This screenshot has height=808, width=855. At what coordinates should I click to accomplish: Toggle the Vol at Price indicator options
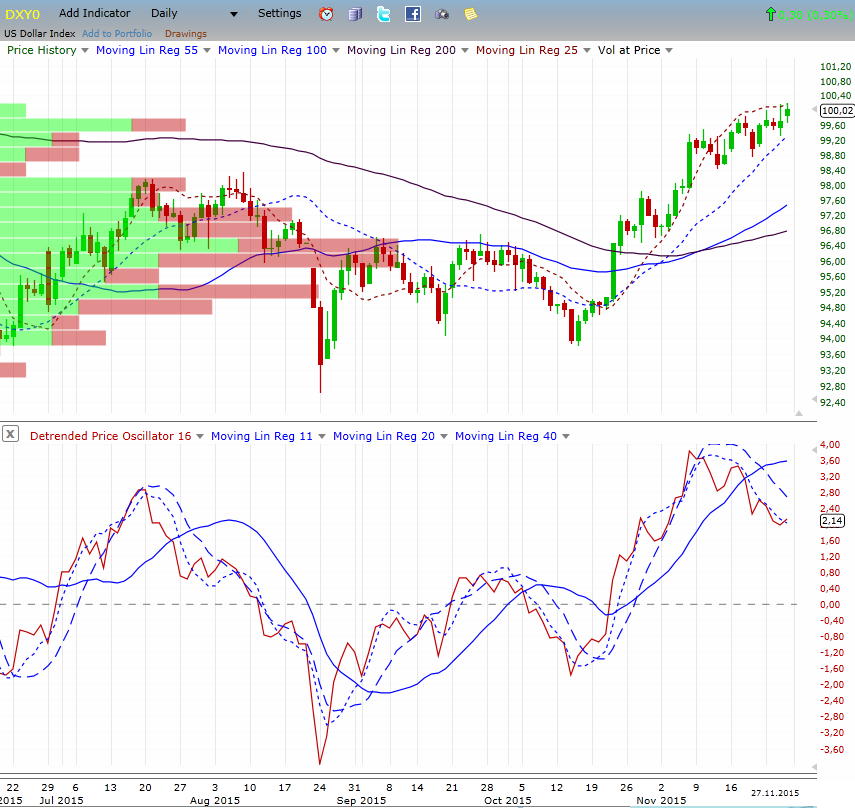click(669, 50)
